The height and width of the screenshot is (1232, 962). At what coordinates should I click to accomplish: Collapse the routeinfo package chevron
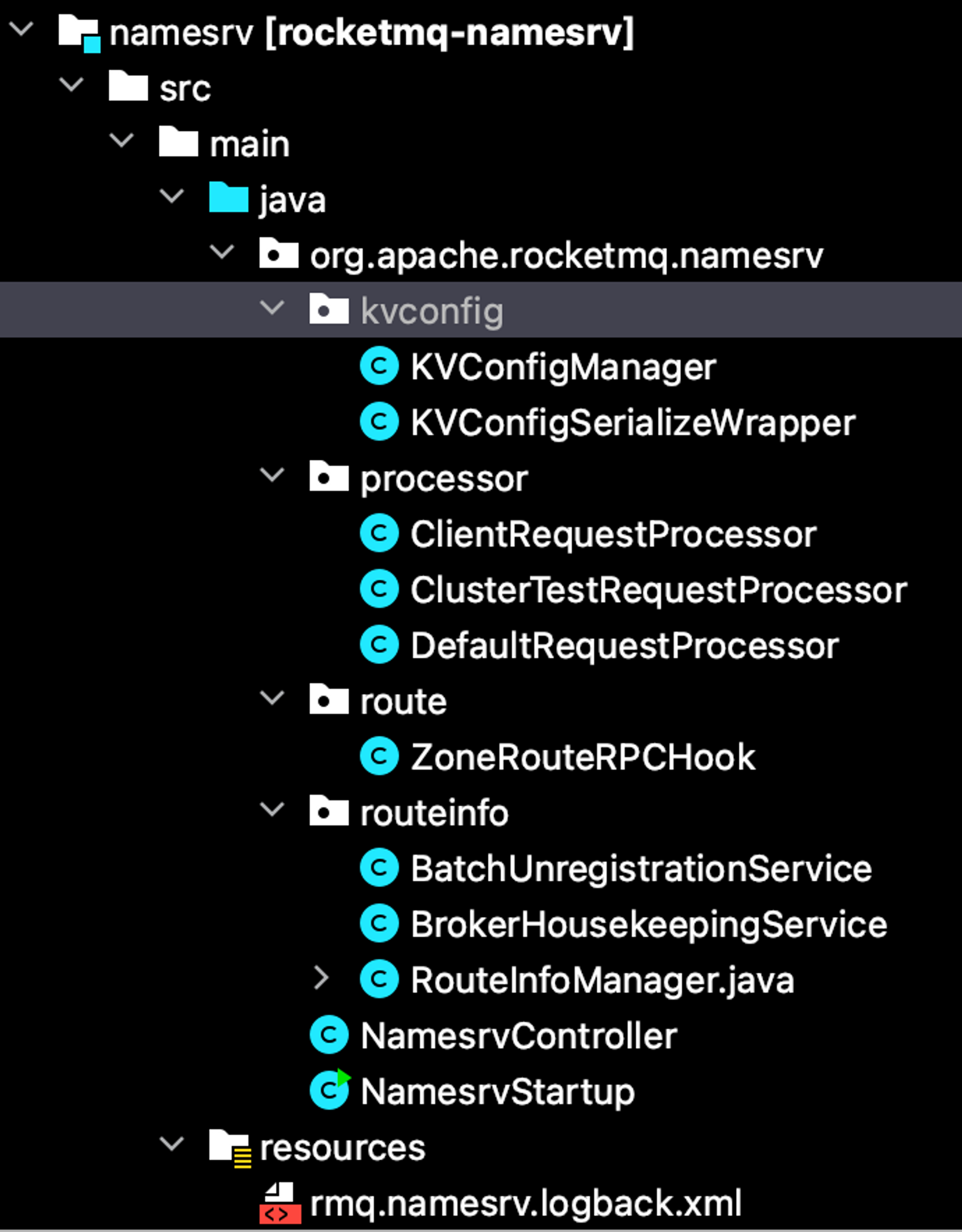[272, 809]
